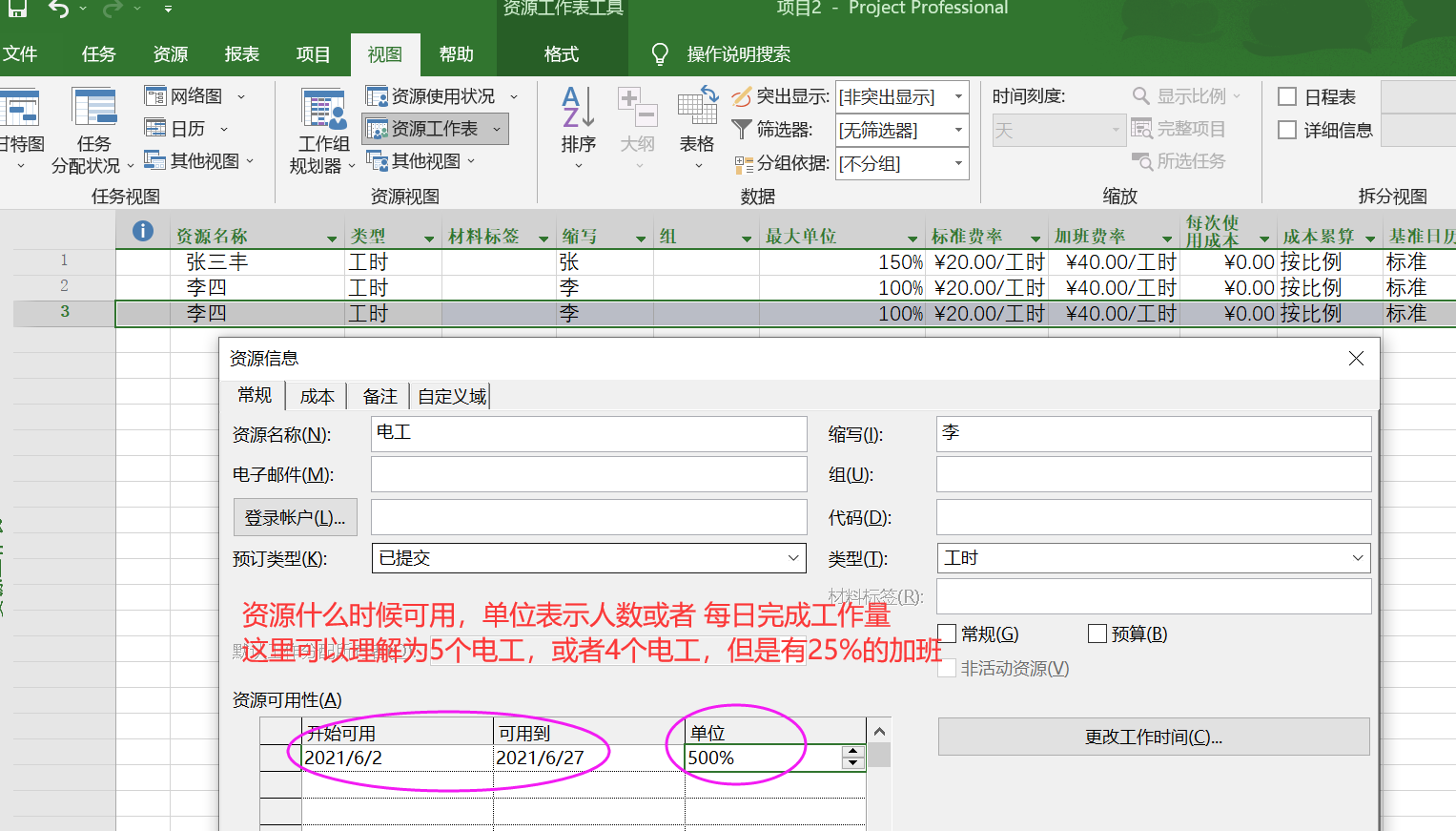Viewport: 1456px width, 831px height.
Task: Expand the Booking Type dropdown
Action: click(793, 558)
